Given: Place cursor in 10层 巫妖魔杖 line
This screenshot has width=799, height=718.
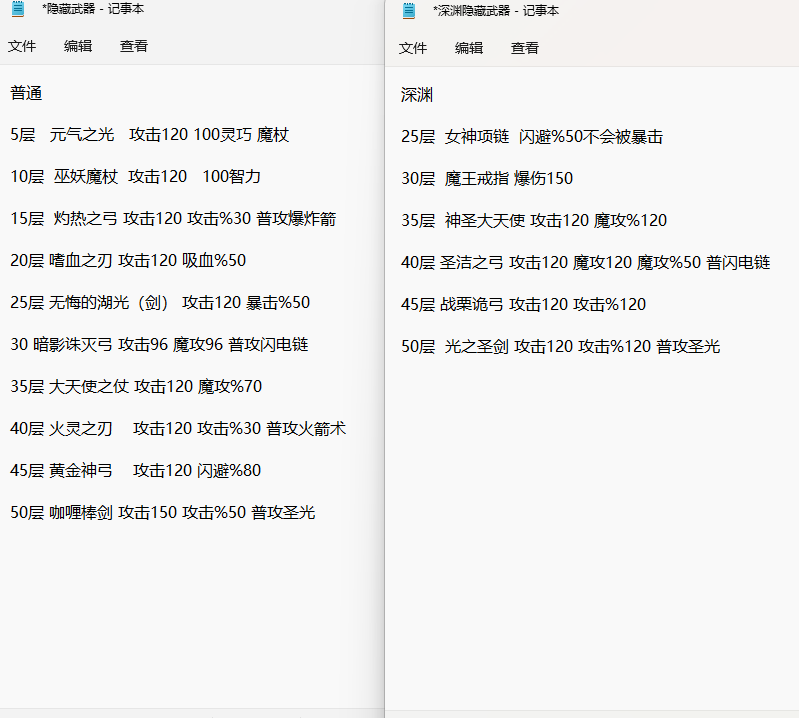Looking at the screenshot, I should [x=136, y=177].
